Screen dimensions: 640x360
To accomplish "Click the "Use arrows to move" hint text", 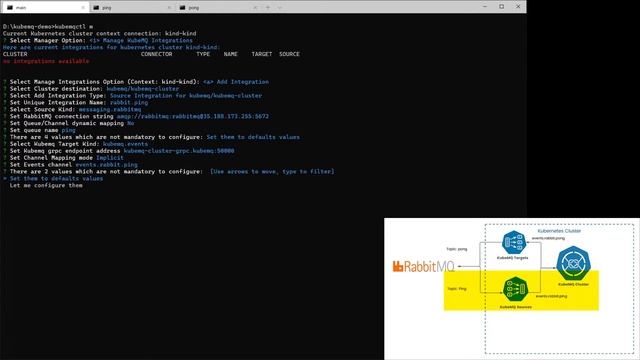I will [272, 171].
